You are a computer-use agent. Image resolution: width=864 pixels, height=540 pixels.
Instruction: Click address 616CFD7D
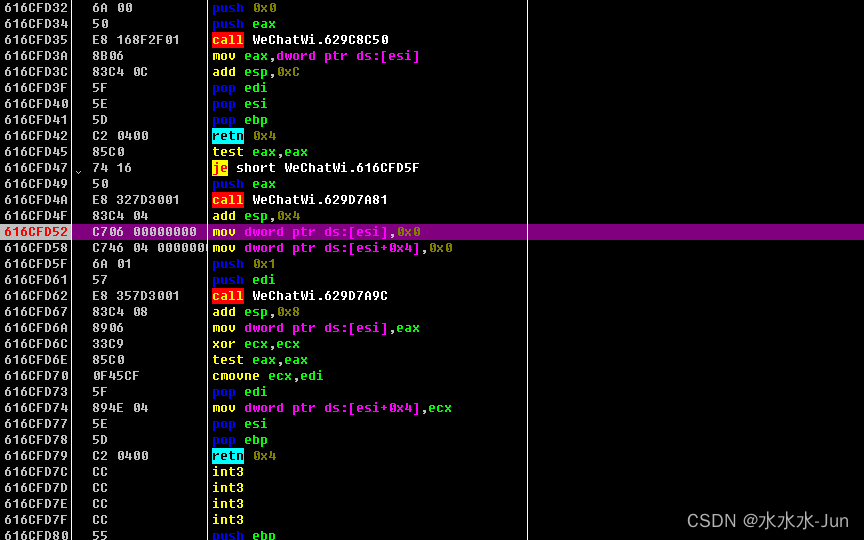36,487
